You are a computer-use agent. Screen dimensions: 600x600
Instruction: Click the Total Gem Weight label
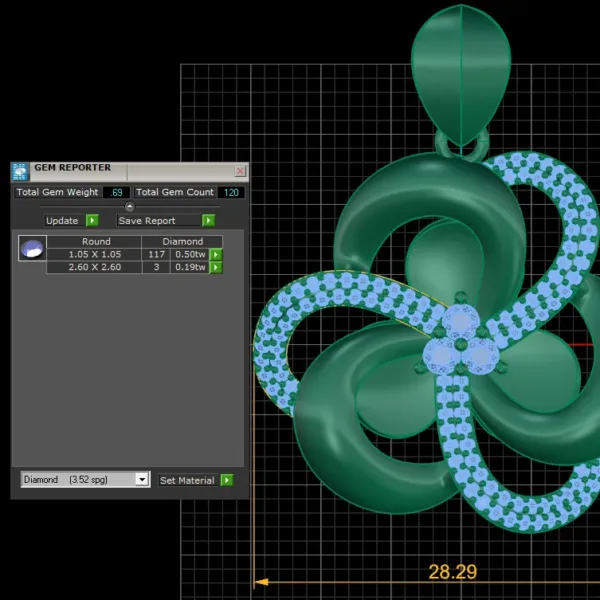(57, 192)
